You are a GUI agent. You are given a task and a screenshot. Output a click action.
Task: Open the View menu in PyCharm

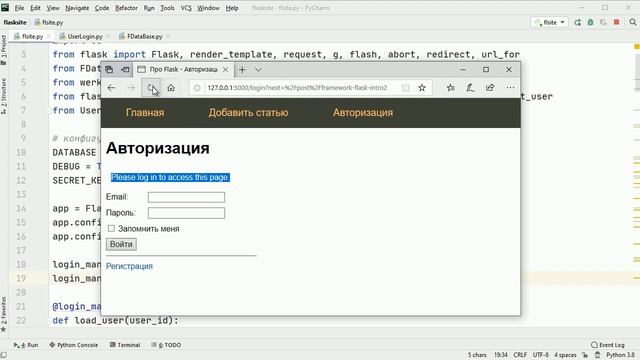[x=53, y=8]
